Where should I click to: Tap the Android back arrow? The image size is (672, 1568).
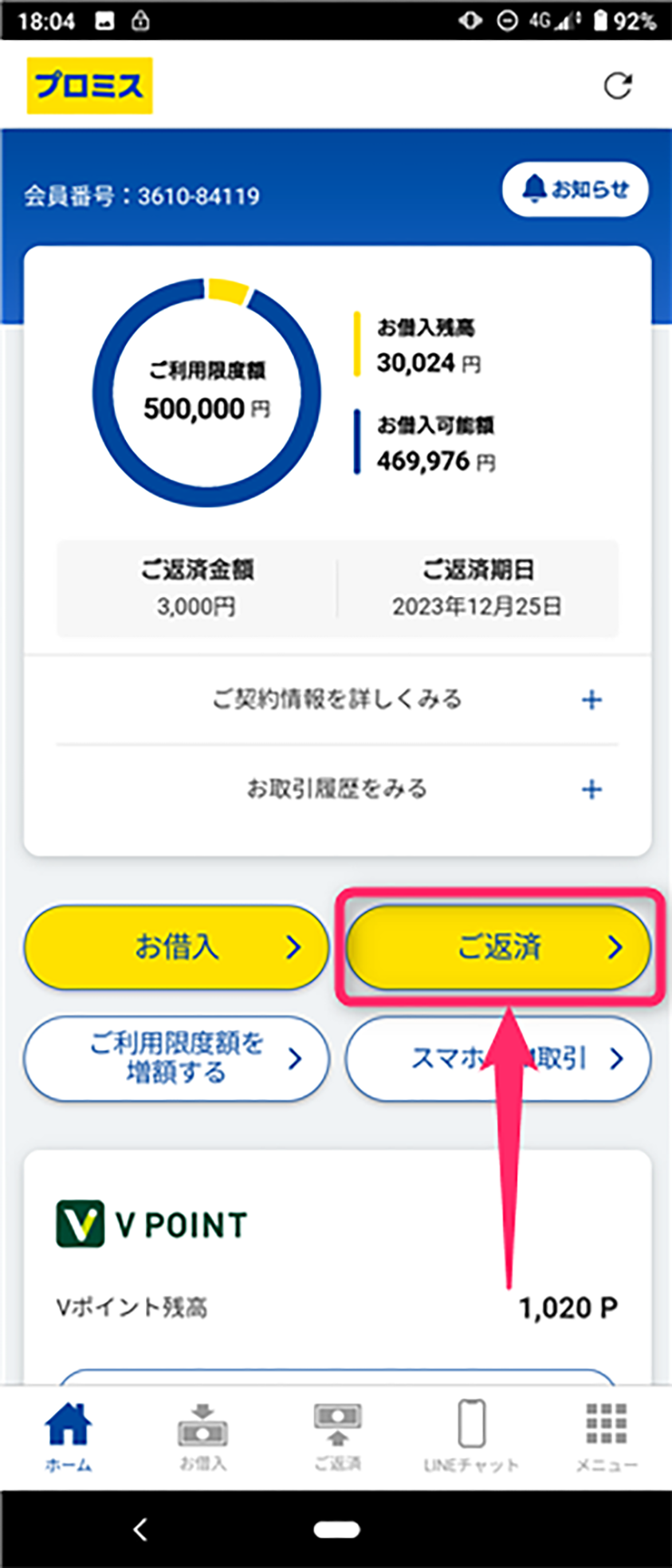click(140, 1529)
